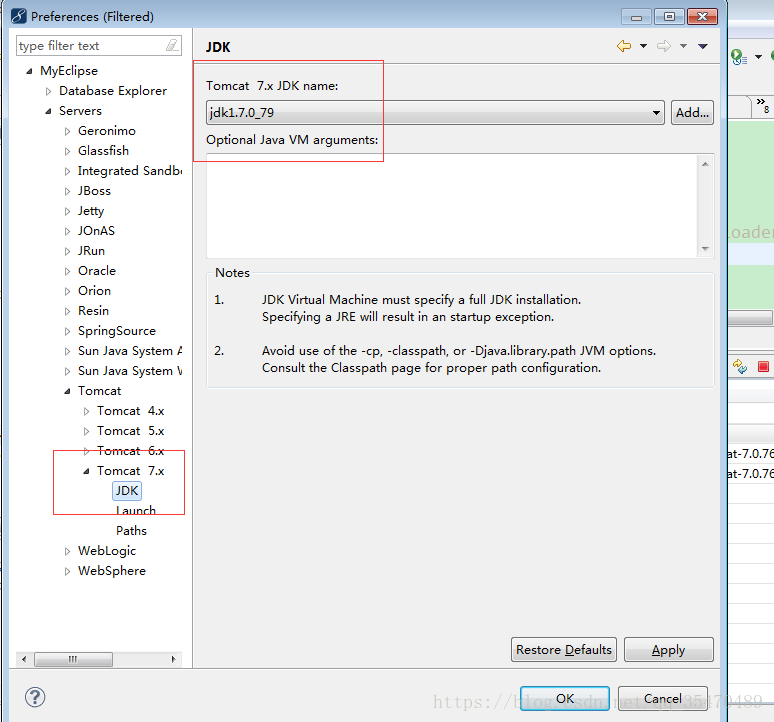Image resolution: width=774 pixels, height=722 pixels.
Task: Click the forward navigation arrow icon
Action: coord(663,46)
